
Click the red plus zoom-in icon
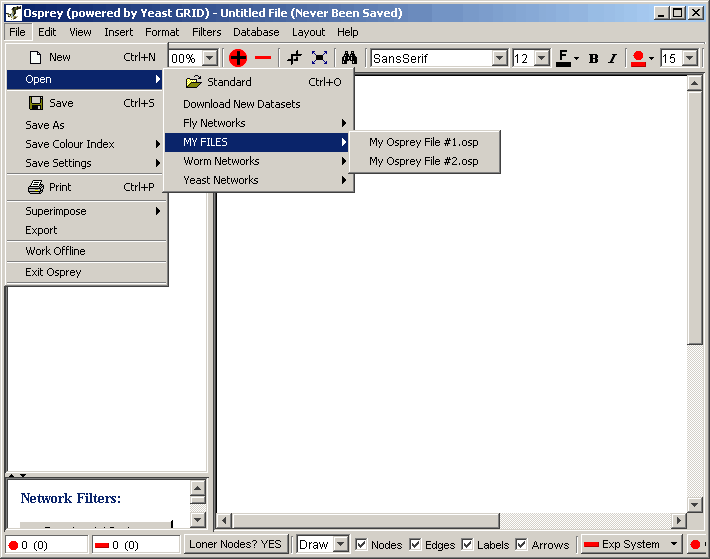(x=238, y=58)
